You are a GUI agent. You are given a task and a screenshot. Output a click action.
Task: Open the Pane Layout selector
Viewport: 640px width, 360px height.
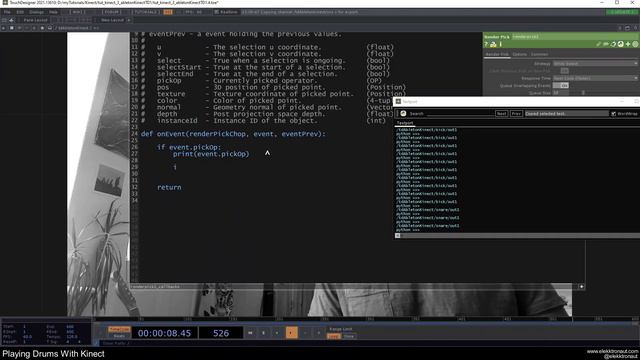[35, 20]
